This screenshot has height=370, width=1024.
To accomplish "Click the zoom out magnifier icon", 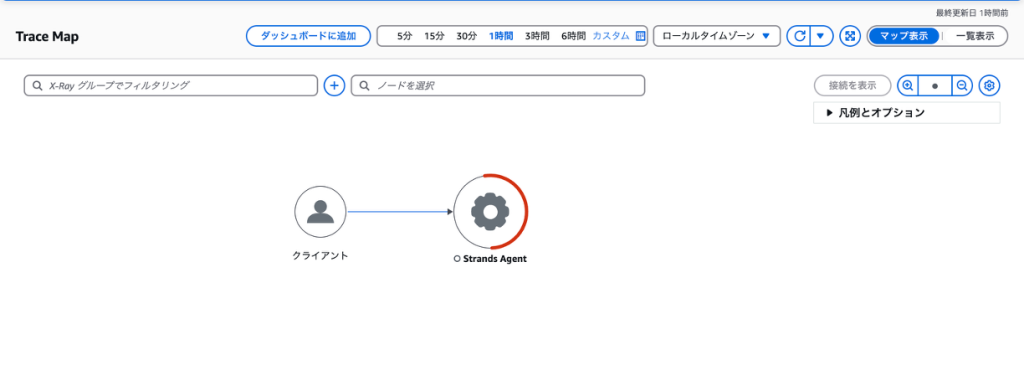I will (962, 85).
